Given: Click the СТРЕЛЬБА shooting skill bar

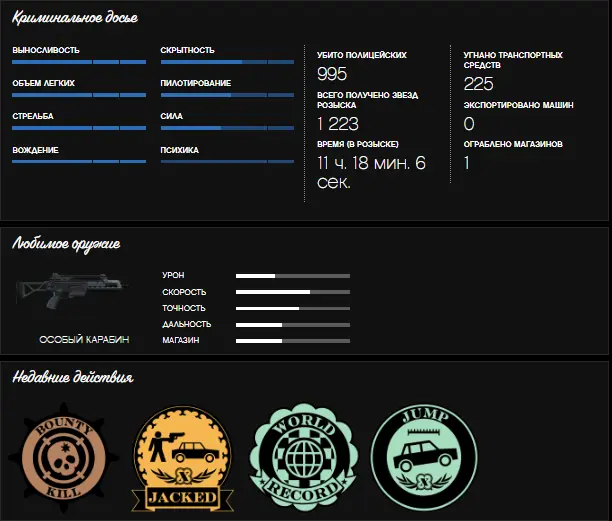Looking at the screenshot, I should click(x=79, y=128).
